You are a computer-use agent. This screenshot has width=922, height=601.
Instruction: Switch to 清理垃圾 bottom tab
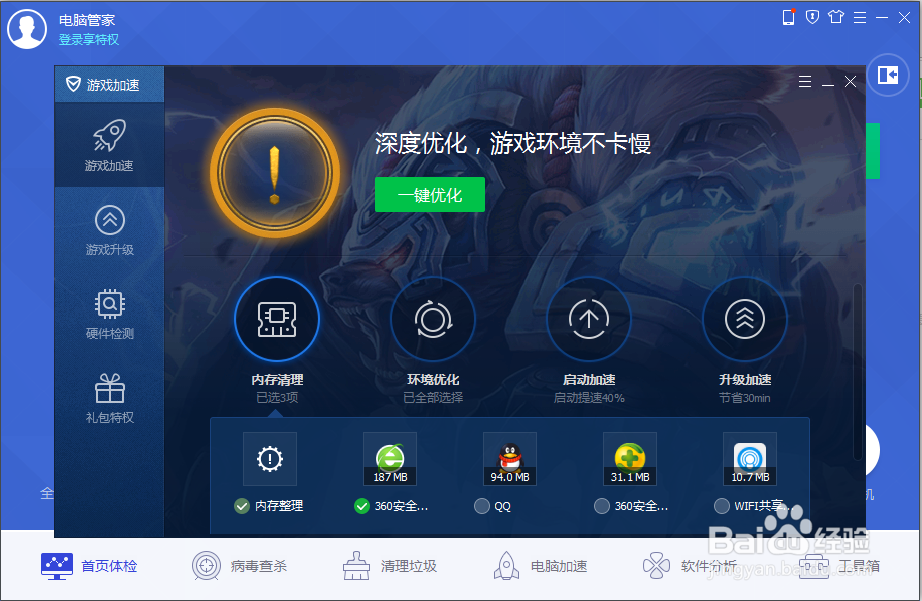390,566
